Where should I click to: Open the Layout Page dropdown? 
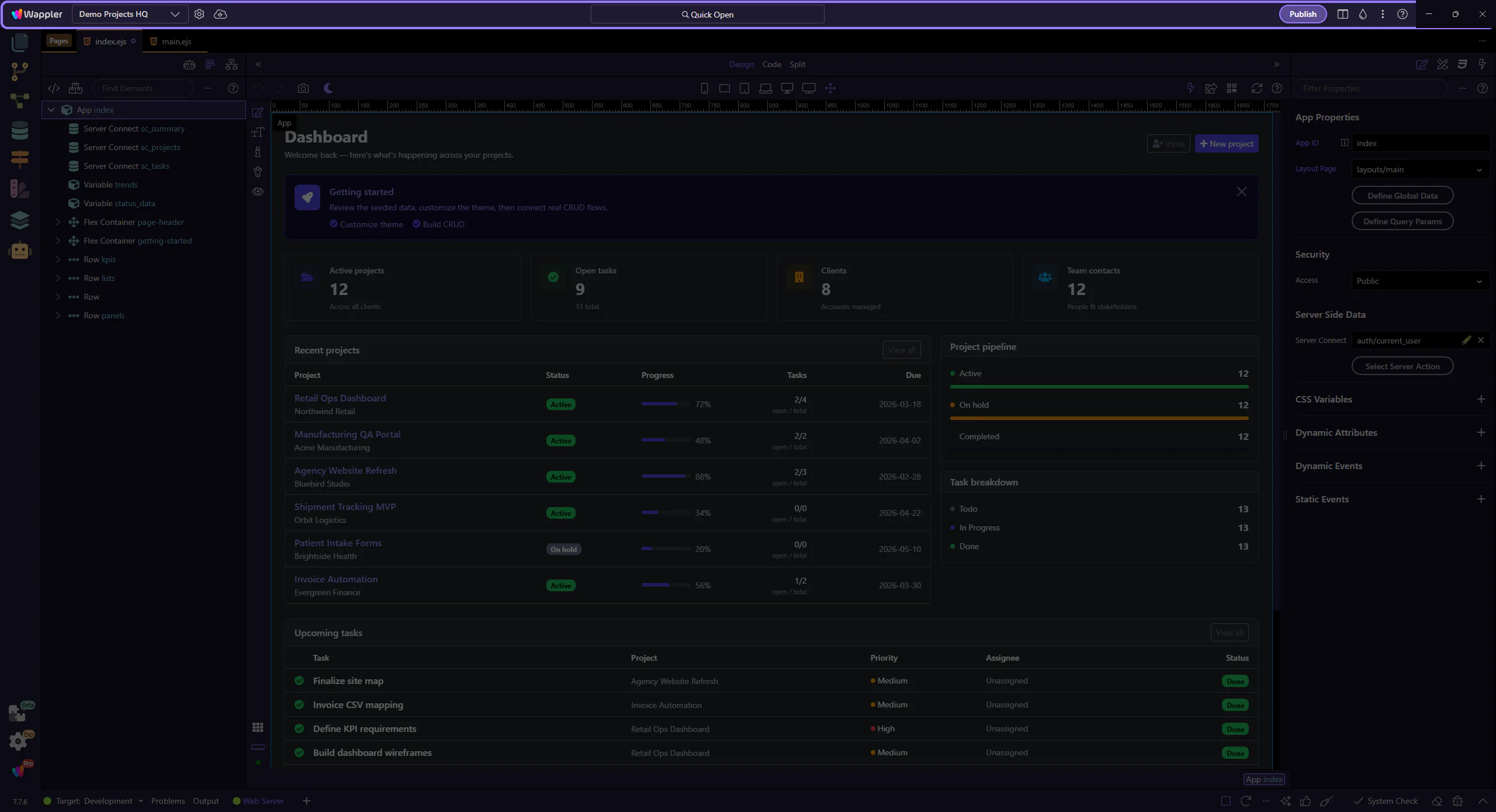(x=1420, y=169)
